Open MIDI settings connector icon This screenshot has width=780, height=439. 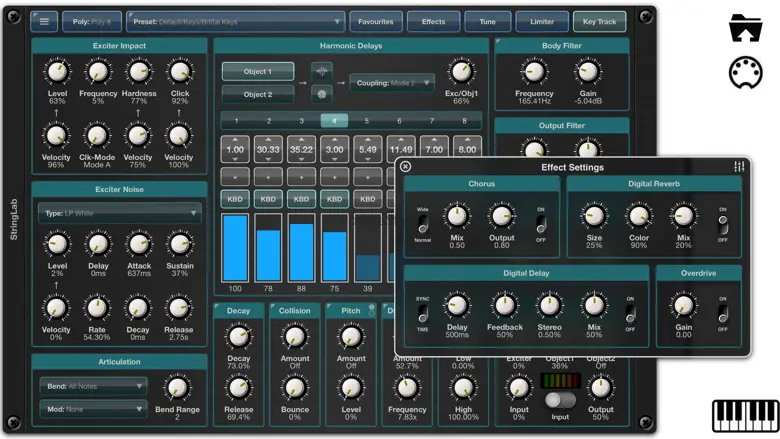[x=746, y=72]
